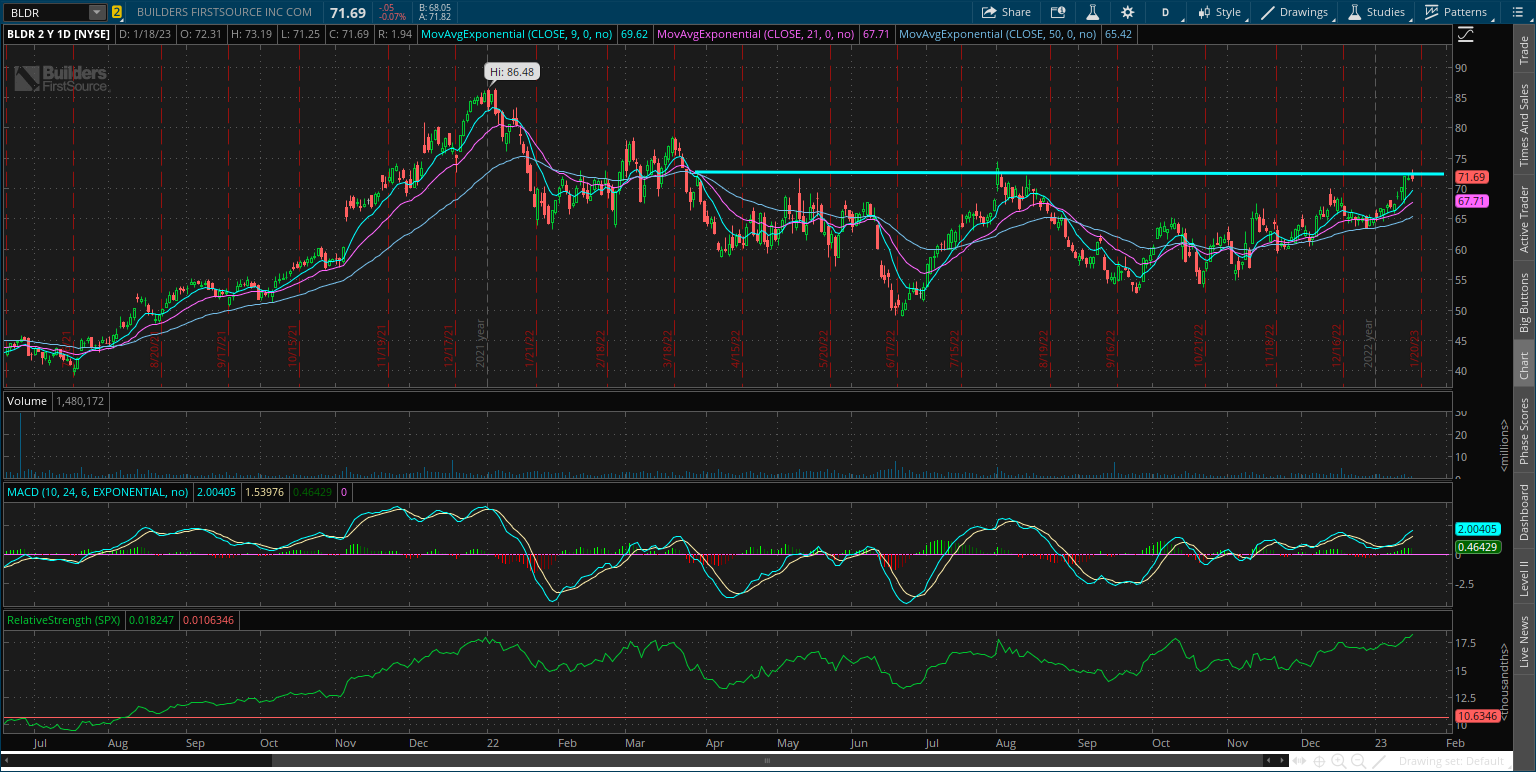Open the chart alerts/news window icon
The image size is (1536, 772).
pos(1058,12)
